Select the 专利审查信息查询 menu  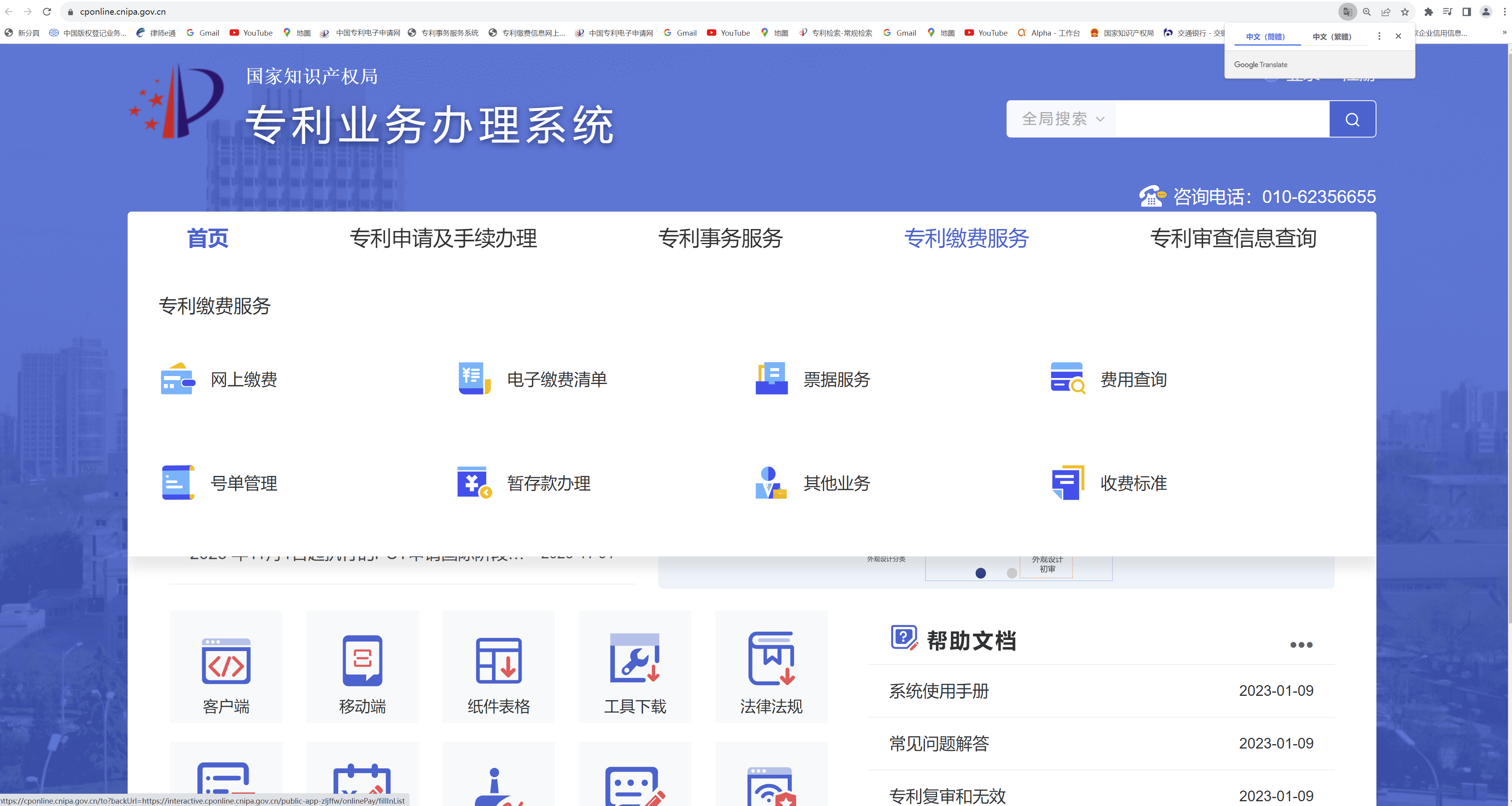pos(1233,238)
